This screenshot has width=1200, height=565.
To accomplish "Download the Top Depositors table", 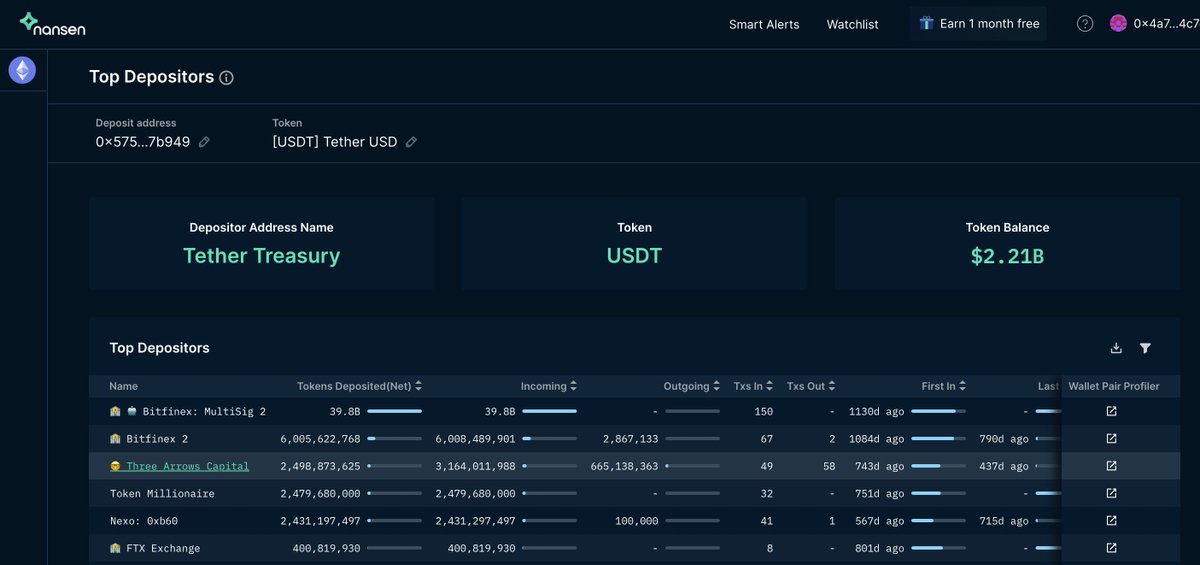I will tap(1116, 348).
